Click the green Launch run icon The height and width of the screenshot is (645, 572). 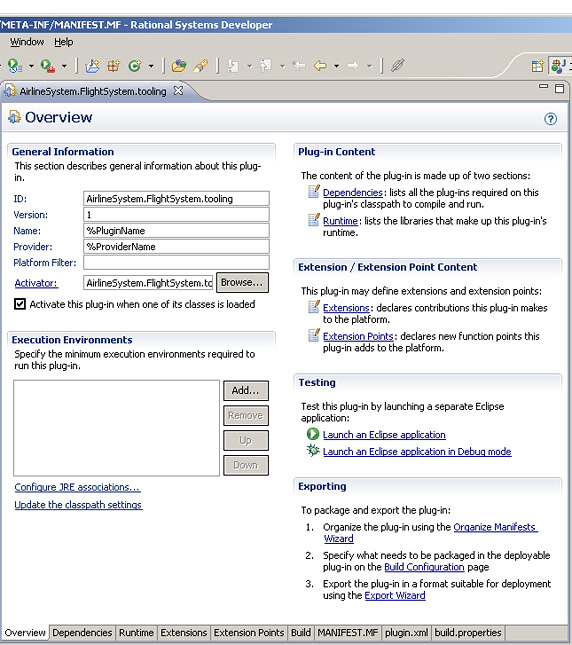pyautogui.click(x=313, y=434)
